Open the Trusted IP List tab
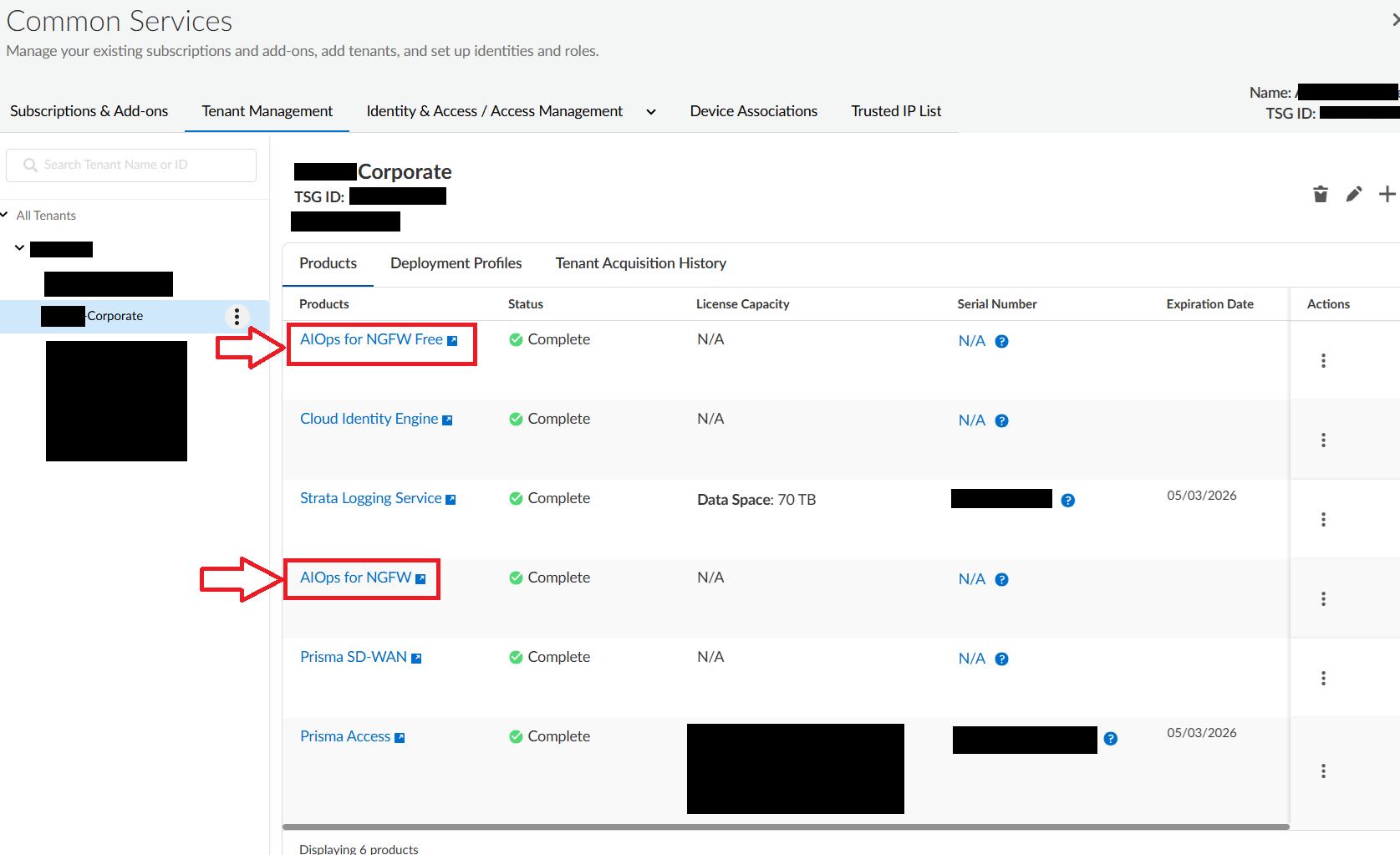The image size is (1400, 855). 896,111
